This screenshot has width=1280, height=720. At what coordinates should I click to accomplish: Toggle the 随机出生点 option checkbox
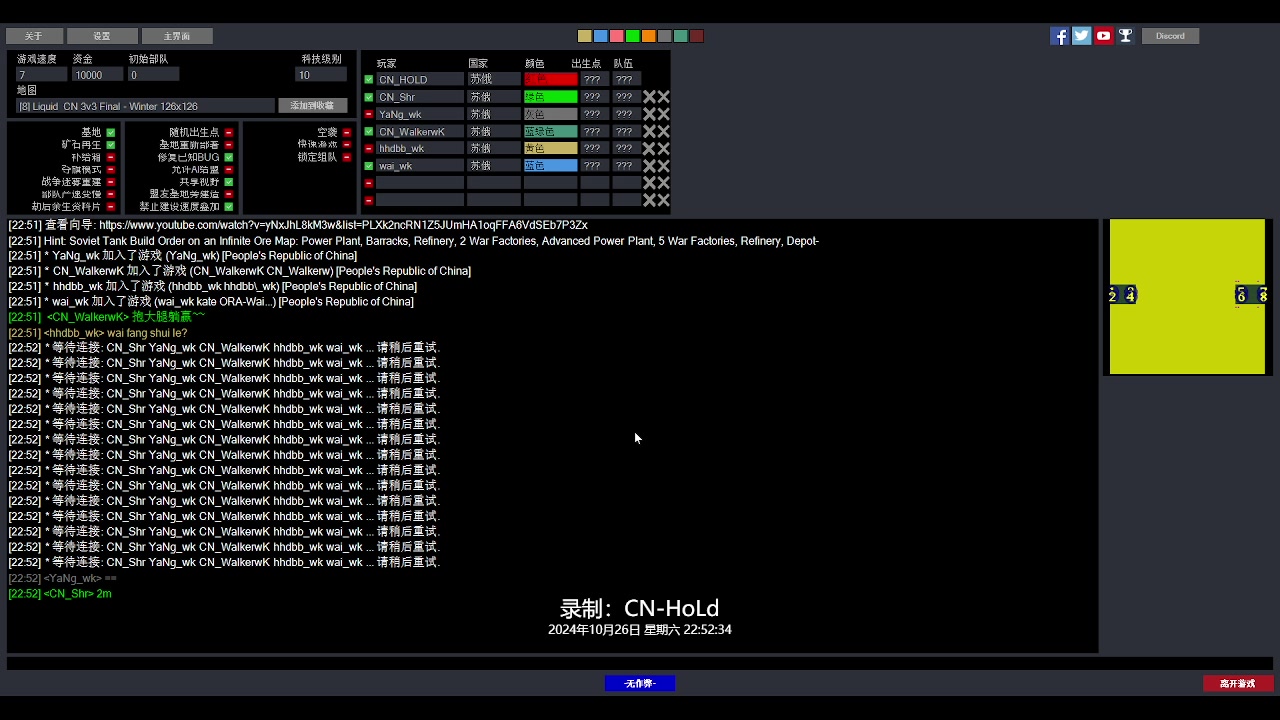(x=229, y=132)
